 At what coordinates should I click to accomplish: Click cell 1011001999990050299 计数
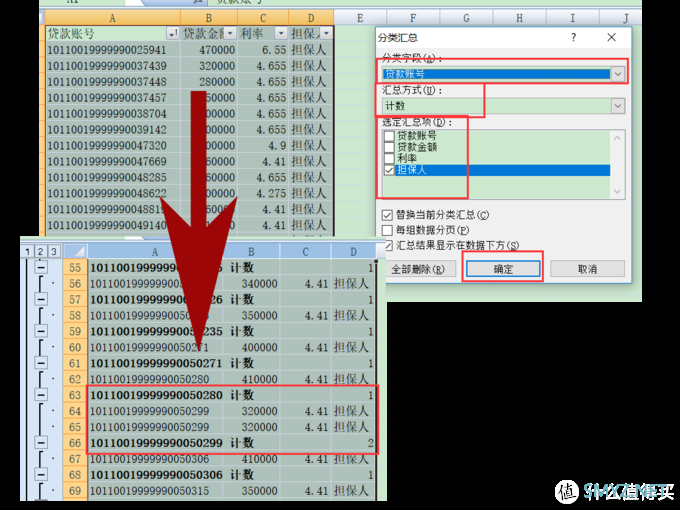tap(172, 443)
